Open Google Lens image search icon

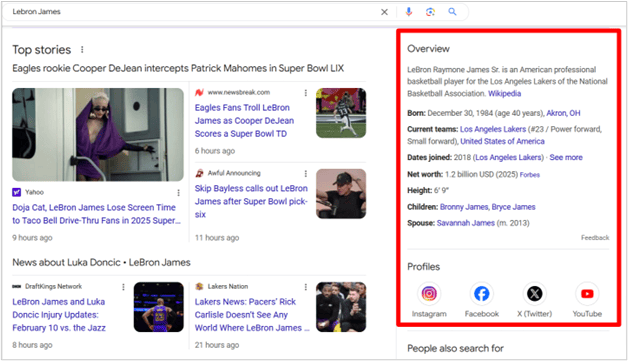[x=430, y=12]
